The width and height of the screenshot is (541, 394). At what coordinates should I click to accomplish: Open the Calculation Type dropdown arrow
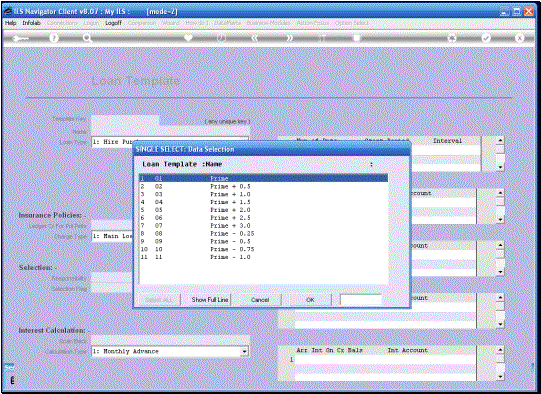[x=244, y=352]
